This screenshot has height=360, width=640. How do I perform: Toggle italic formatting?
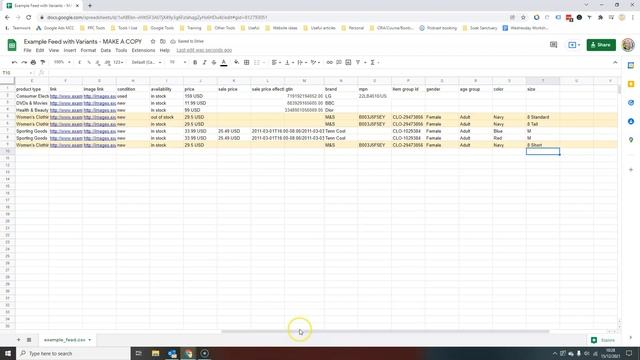(204, 62)
